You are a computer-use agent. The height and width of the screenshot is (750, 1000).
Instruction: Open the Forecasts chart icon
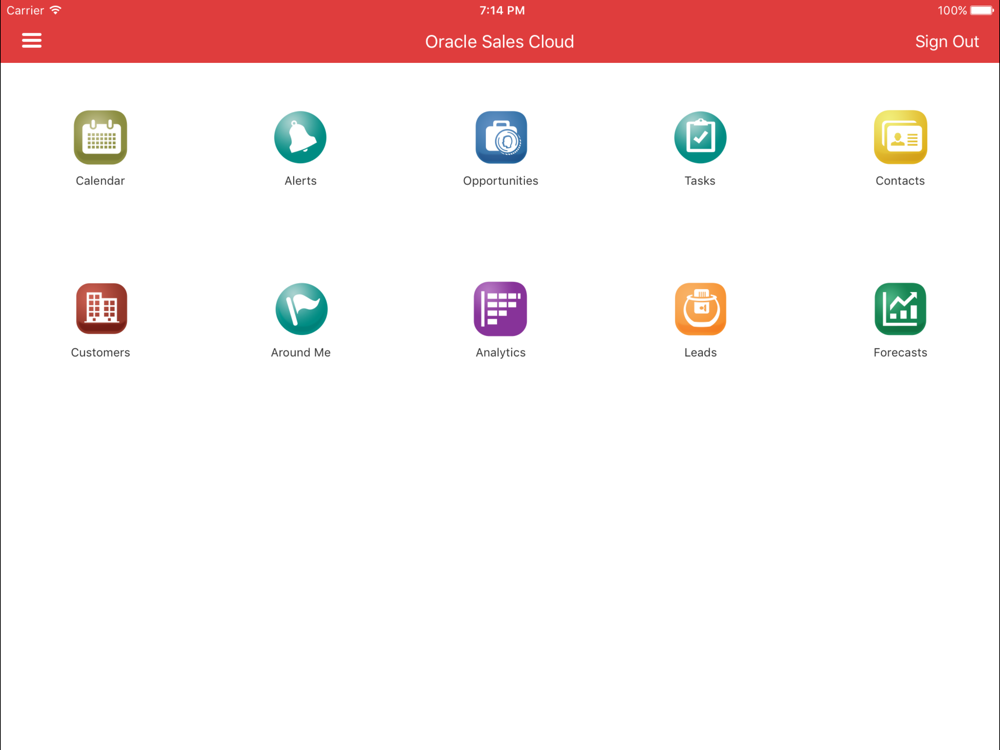click(901, 309)
